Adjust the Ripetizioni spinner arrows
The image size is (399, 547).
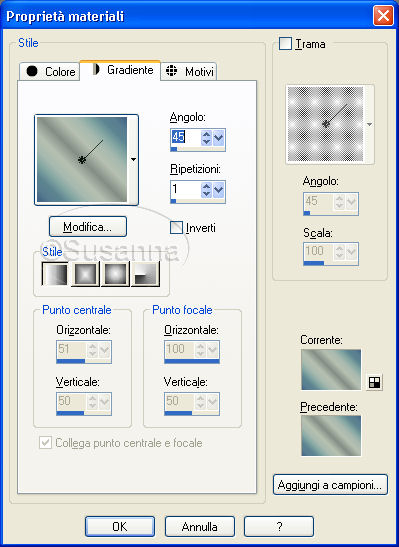coord(206,189)
